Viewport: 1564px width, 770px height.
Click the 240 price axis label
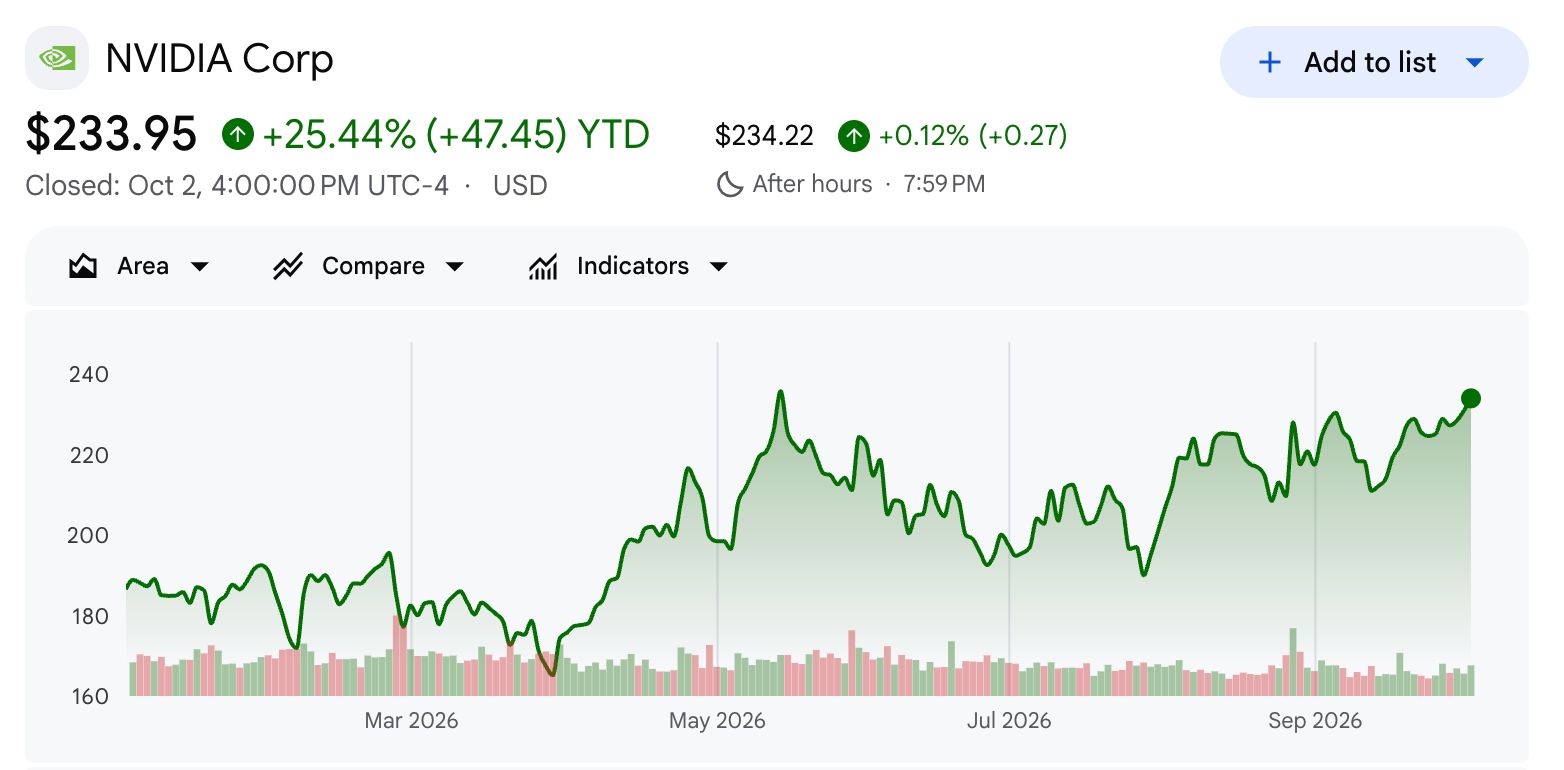88,375
